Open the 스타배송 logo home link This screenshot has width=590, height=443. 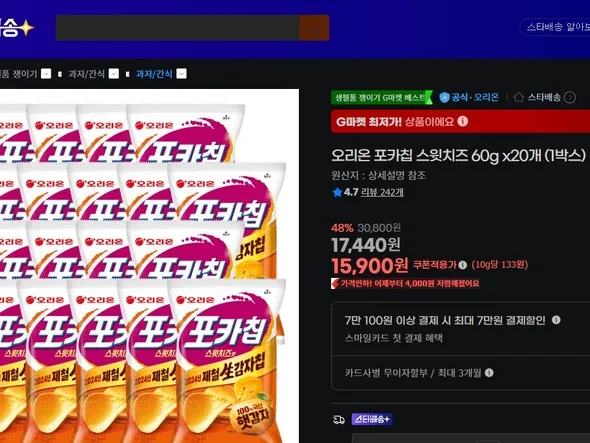point(17,28)
